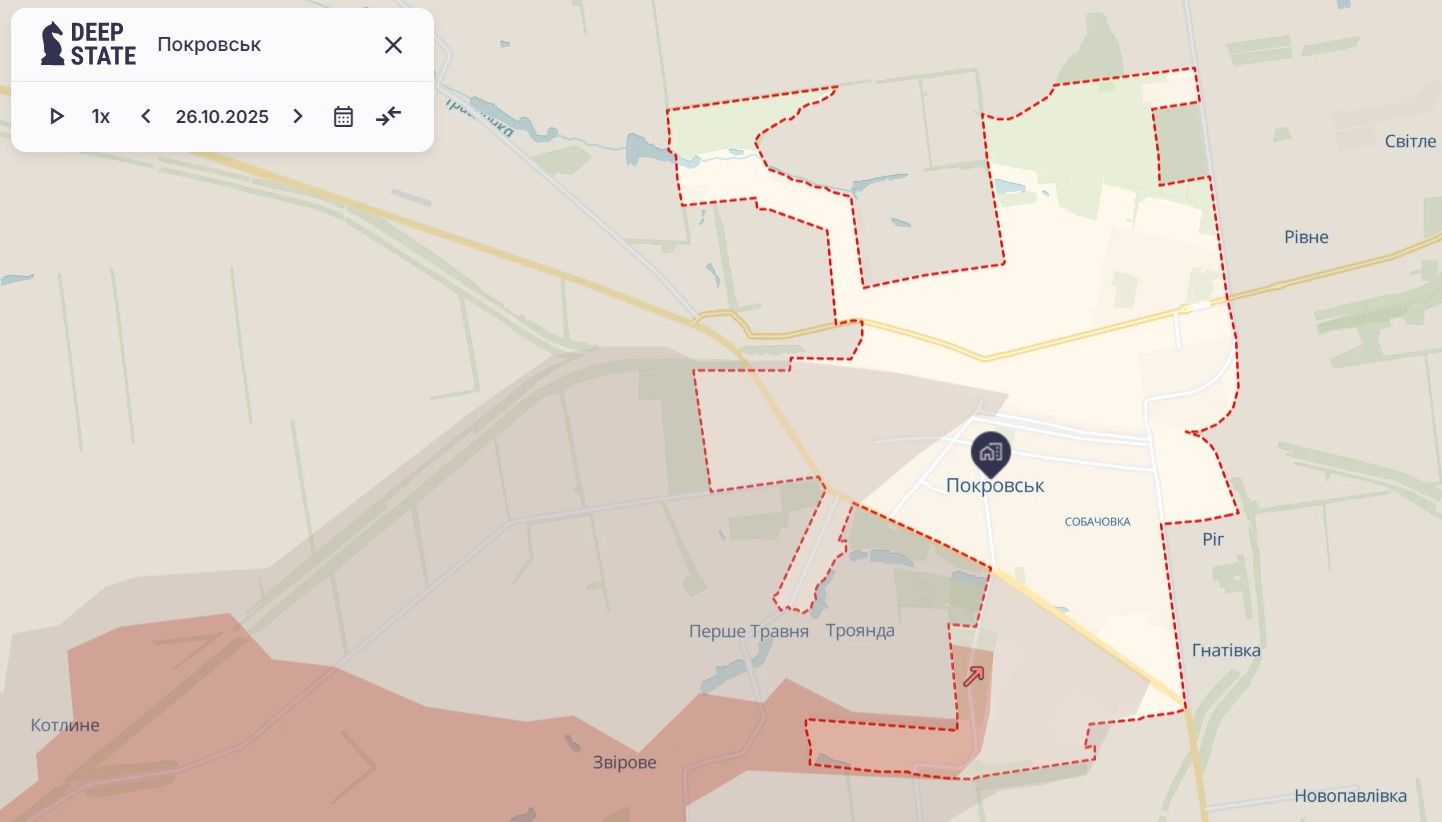Image resolution: width=1442 pixels, height=822 pixels.
Task: Change the 1x playback speed
Action: point(101,116)
